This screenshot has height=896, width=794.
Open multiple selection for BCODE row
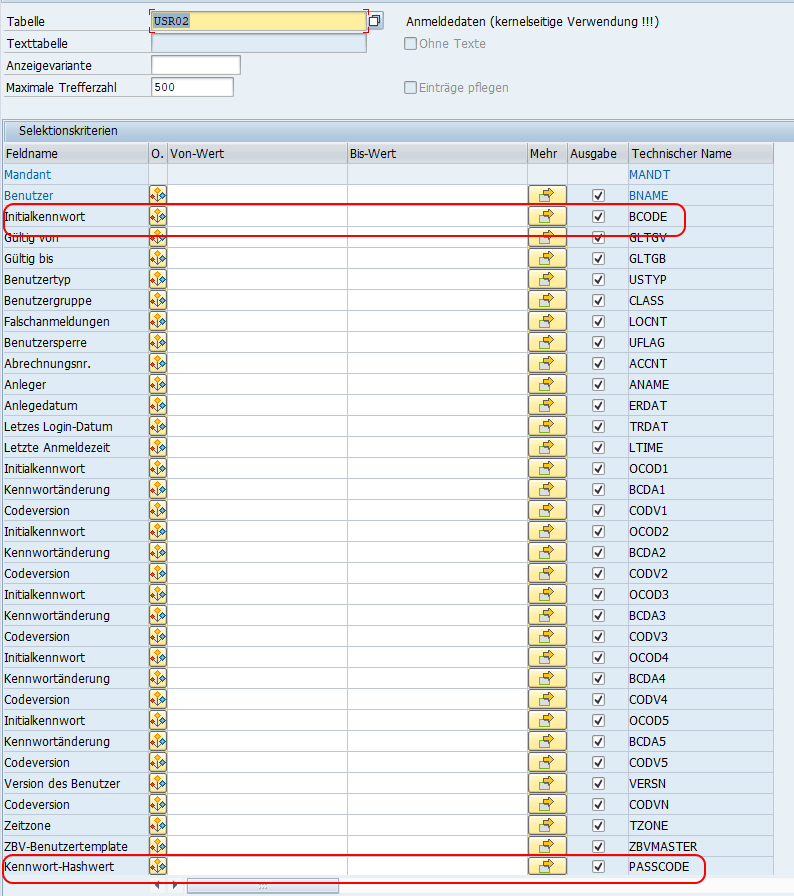pos(547,217)
